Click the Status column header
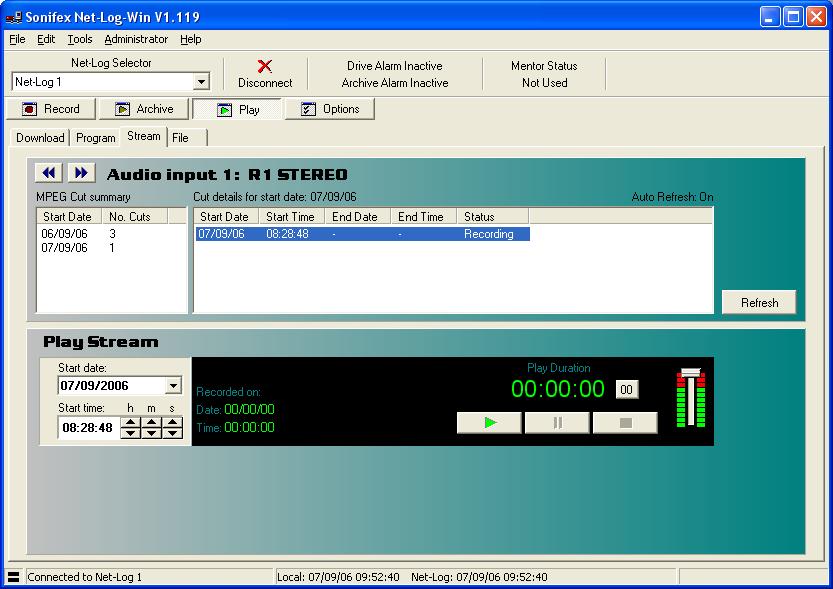The width and height of the screenshot is (833, 589). click(492, 217)
